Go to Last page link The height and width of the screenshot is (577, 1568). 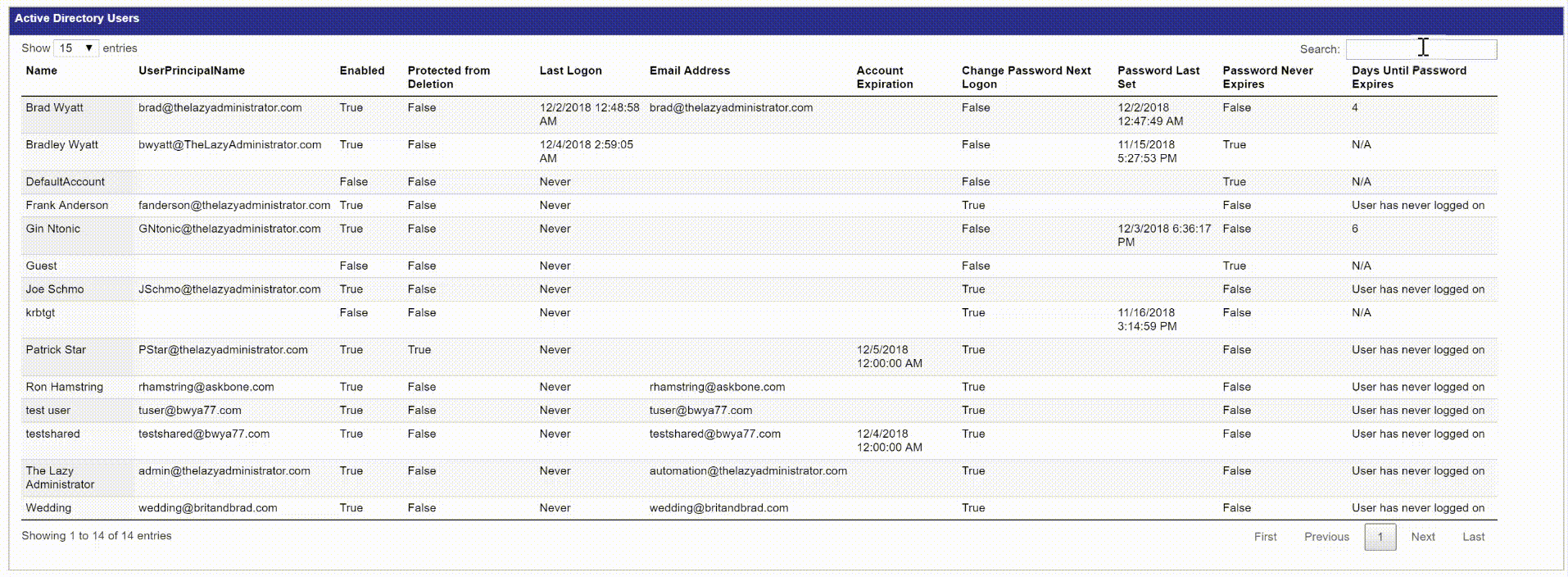pyautogui.click(x=1473, y=537)
